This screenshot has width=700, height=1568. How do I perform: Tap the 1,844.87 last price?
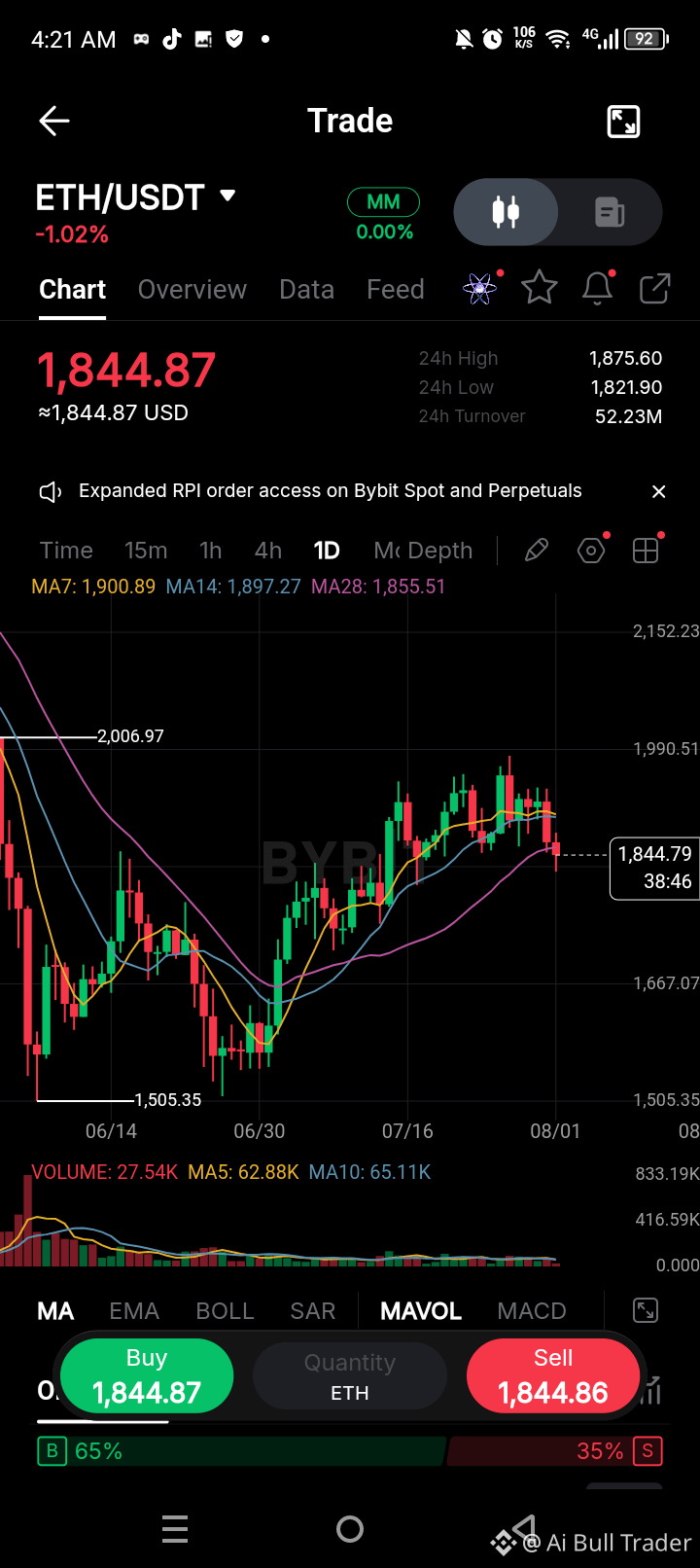pyautogui.click(x=126, y=371)
